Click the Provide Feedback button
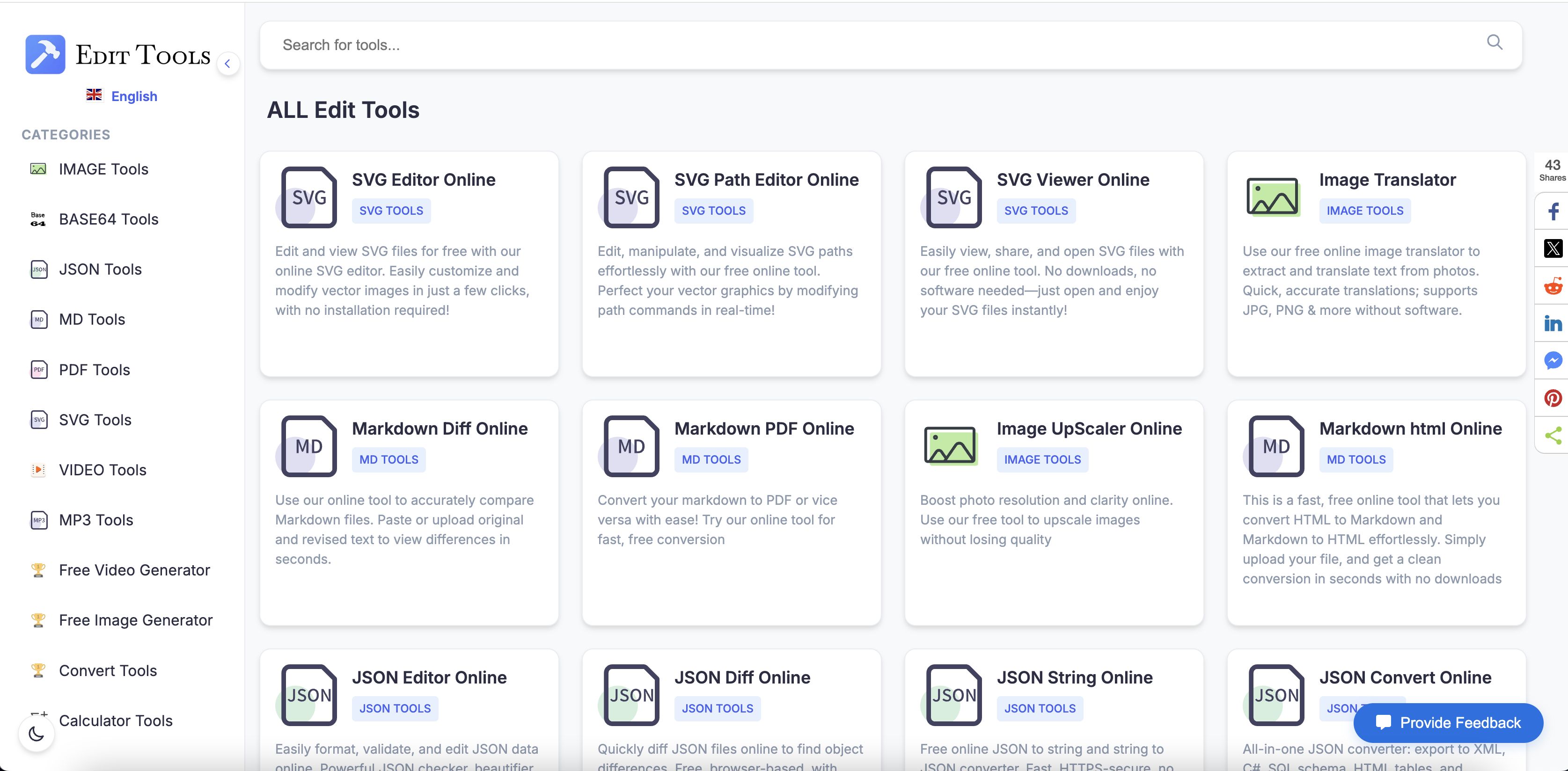This screenshot has width=1568, height=771. point(1448,722)
